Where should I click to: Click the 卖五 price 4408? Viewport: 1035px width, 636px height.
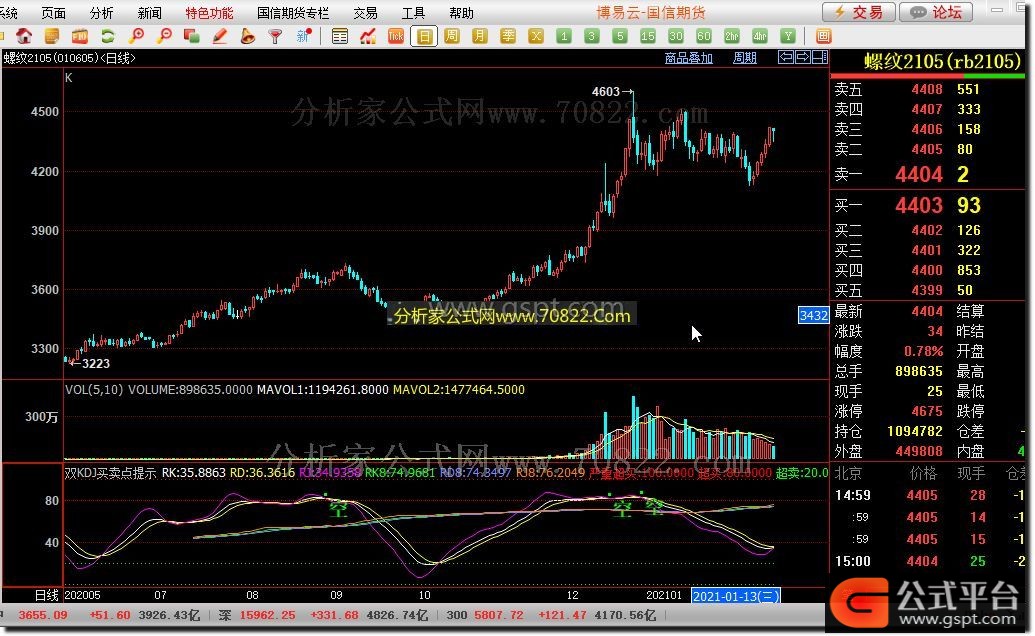pos(927,89)
